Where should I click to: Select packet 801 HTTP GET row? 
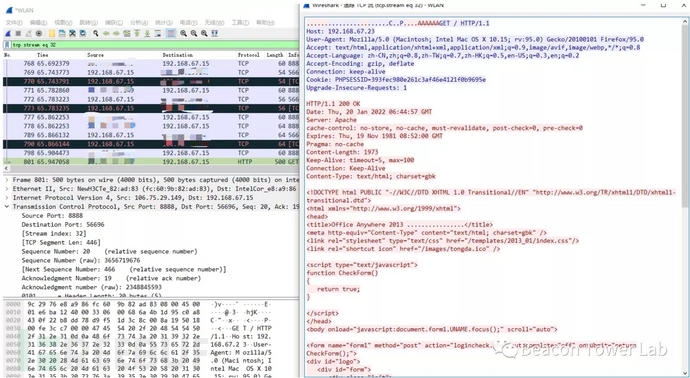tap(151, 162)
